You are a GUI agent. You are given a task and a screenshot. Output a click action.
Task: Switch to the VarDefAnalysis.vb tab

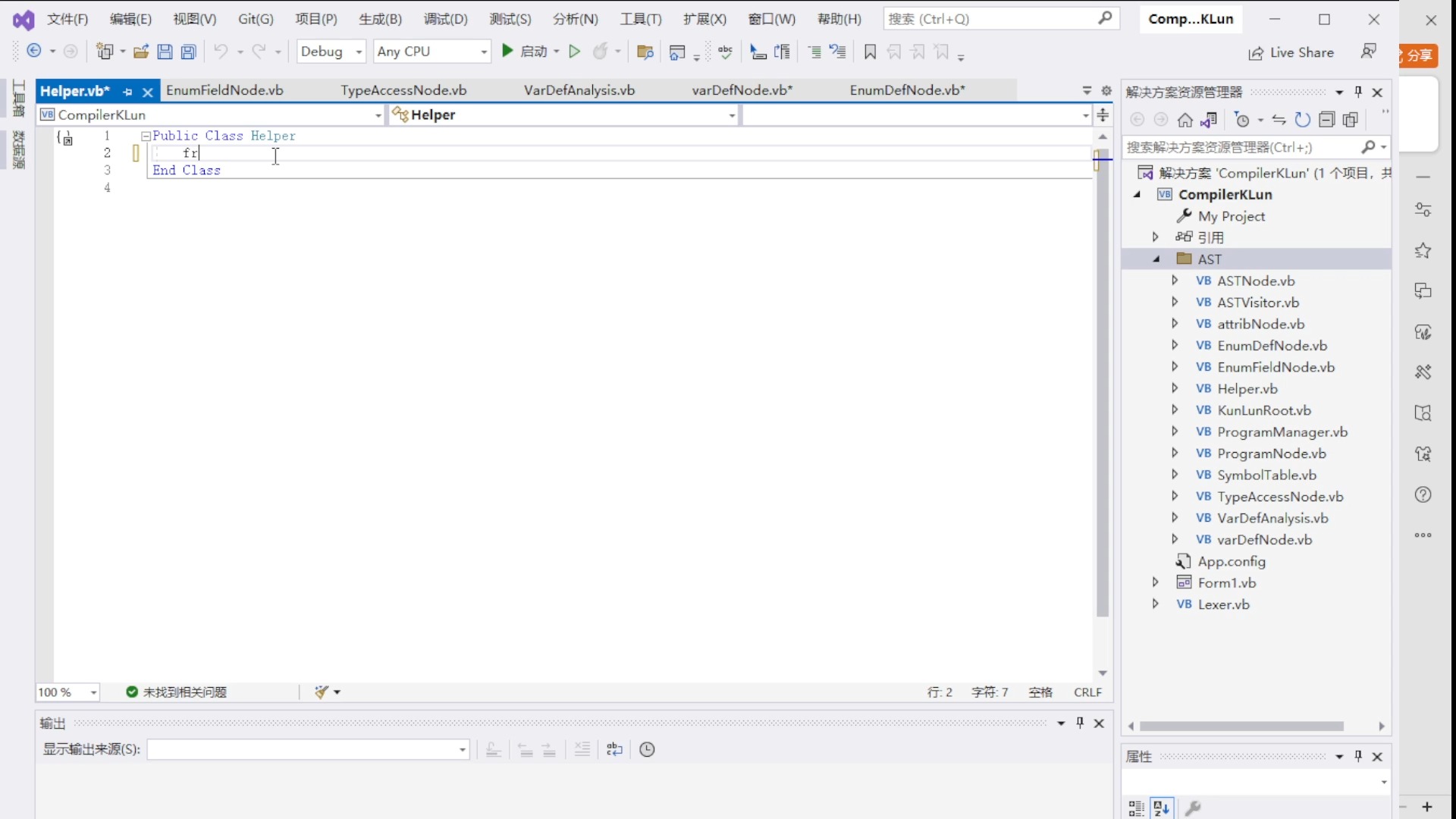(x=579, y=90)
